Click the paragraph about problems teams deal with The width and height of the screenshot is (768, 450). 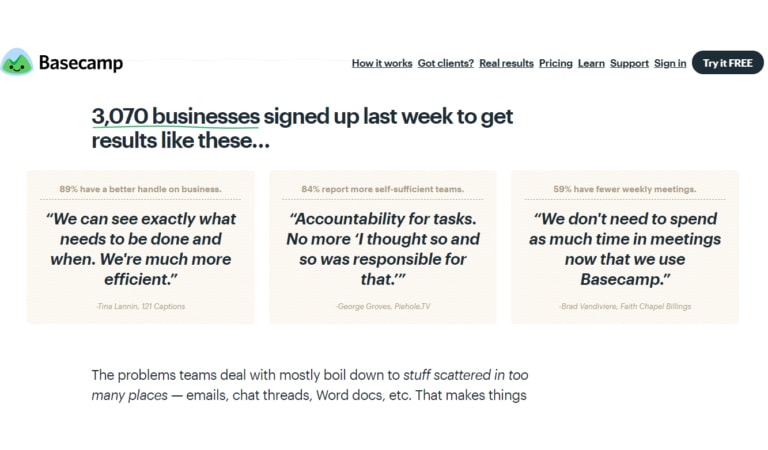coord(310,385)
